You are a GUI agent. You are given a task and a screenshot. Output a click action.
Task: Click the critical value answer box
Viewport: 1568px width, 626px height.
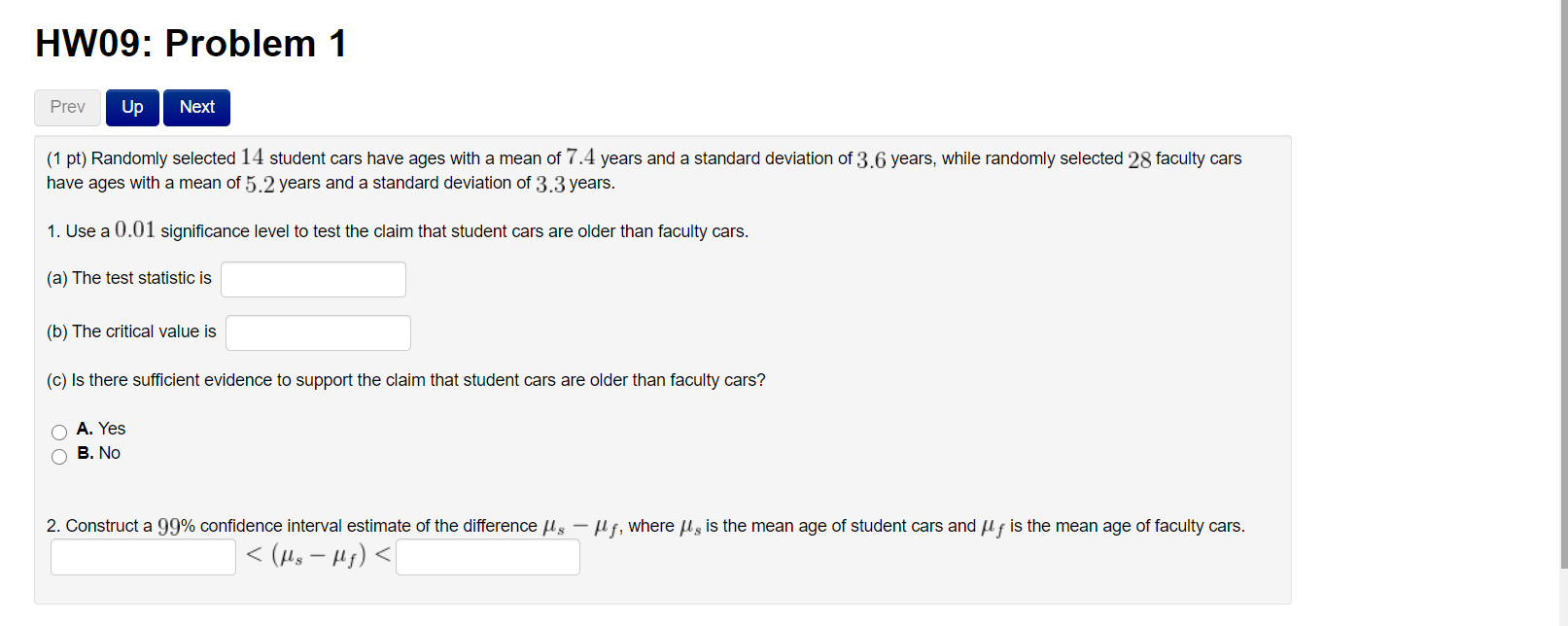click(317, 332)
